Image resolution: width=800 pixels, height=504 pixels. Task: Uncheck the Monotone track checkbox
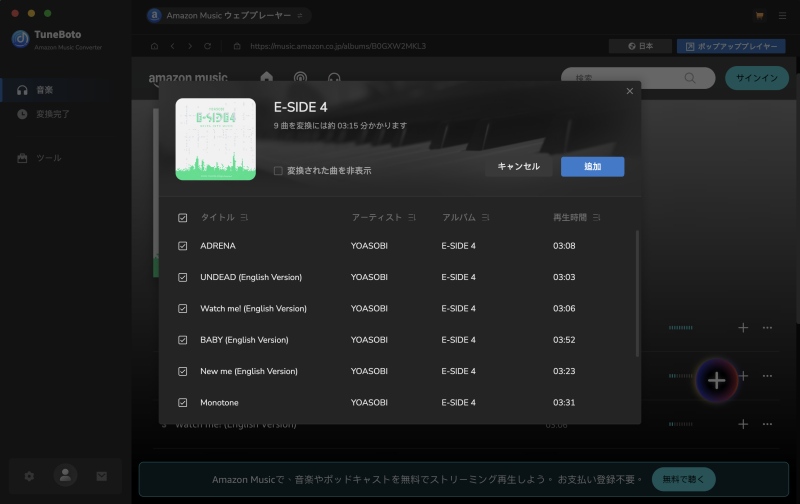click(183, 403)
